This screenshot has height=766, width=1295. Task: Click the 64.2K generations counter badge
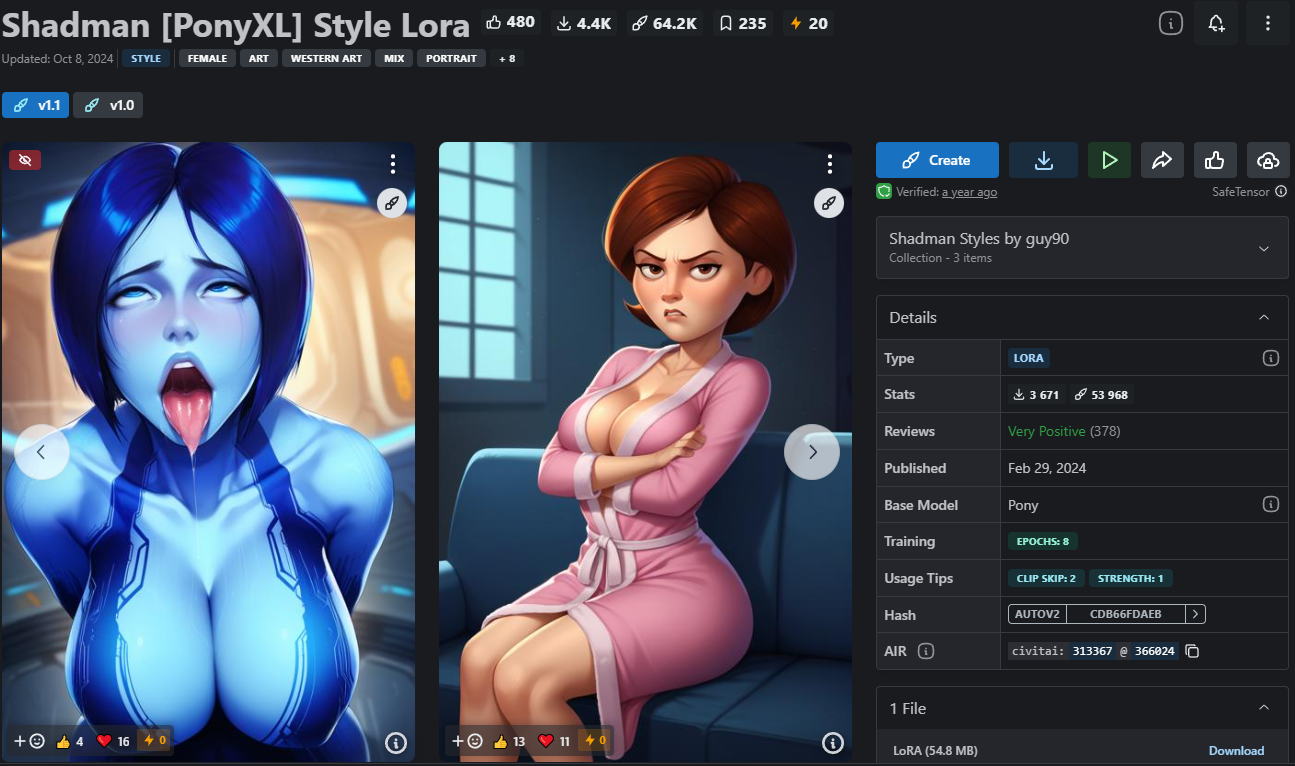(x=664, y=23)
